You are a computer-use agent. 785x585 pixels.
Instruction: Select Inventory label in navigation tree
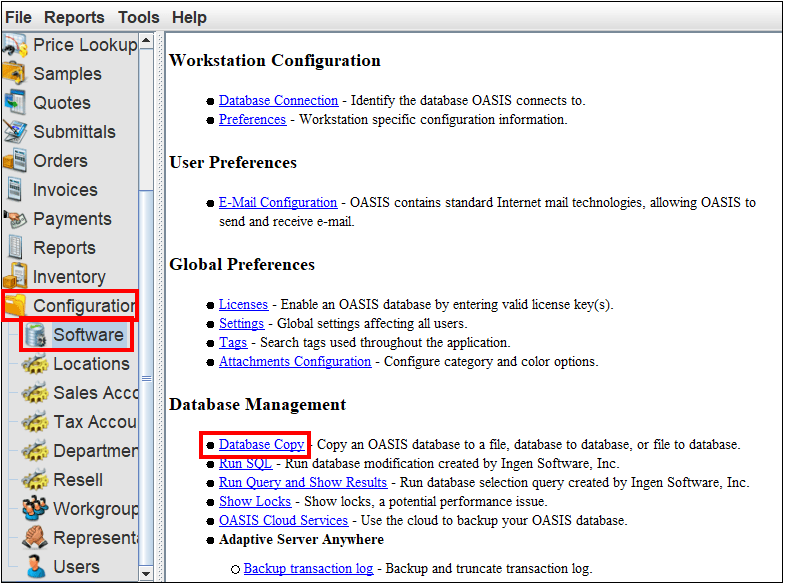(x=69, y=277)
